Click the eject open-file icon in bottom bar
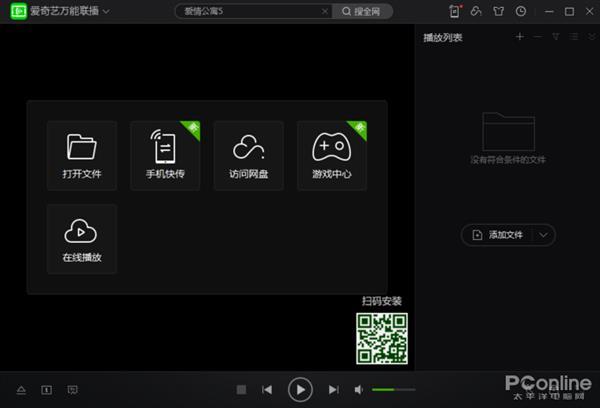Screen dimensions: 600x408 point(21,390)
